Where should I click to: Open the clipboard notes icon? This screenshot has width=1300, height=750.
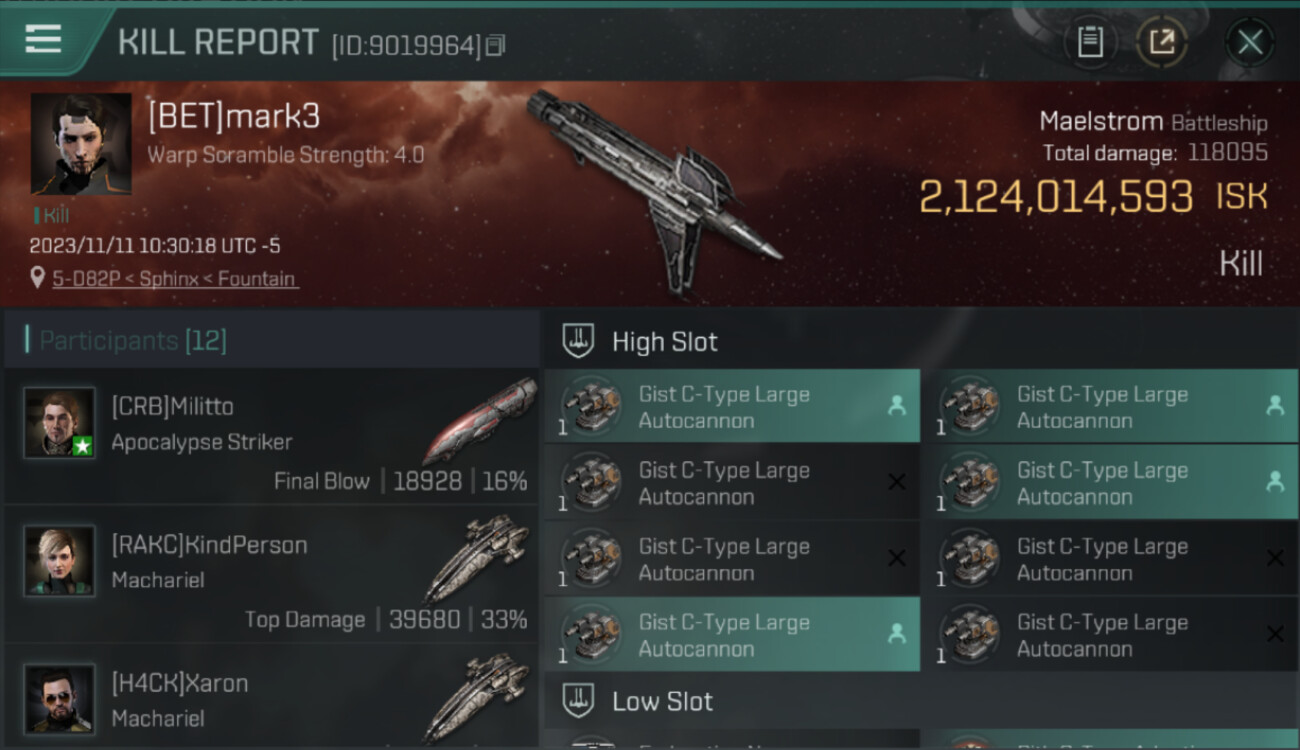coord(1090,42)
